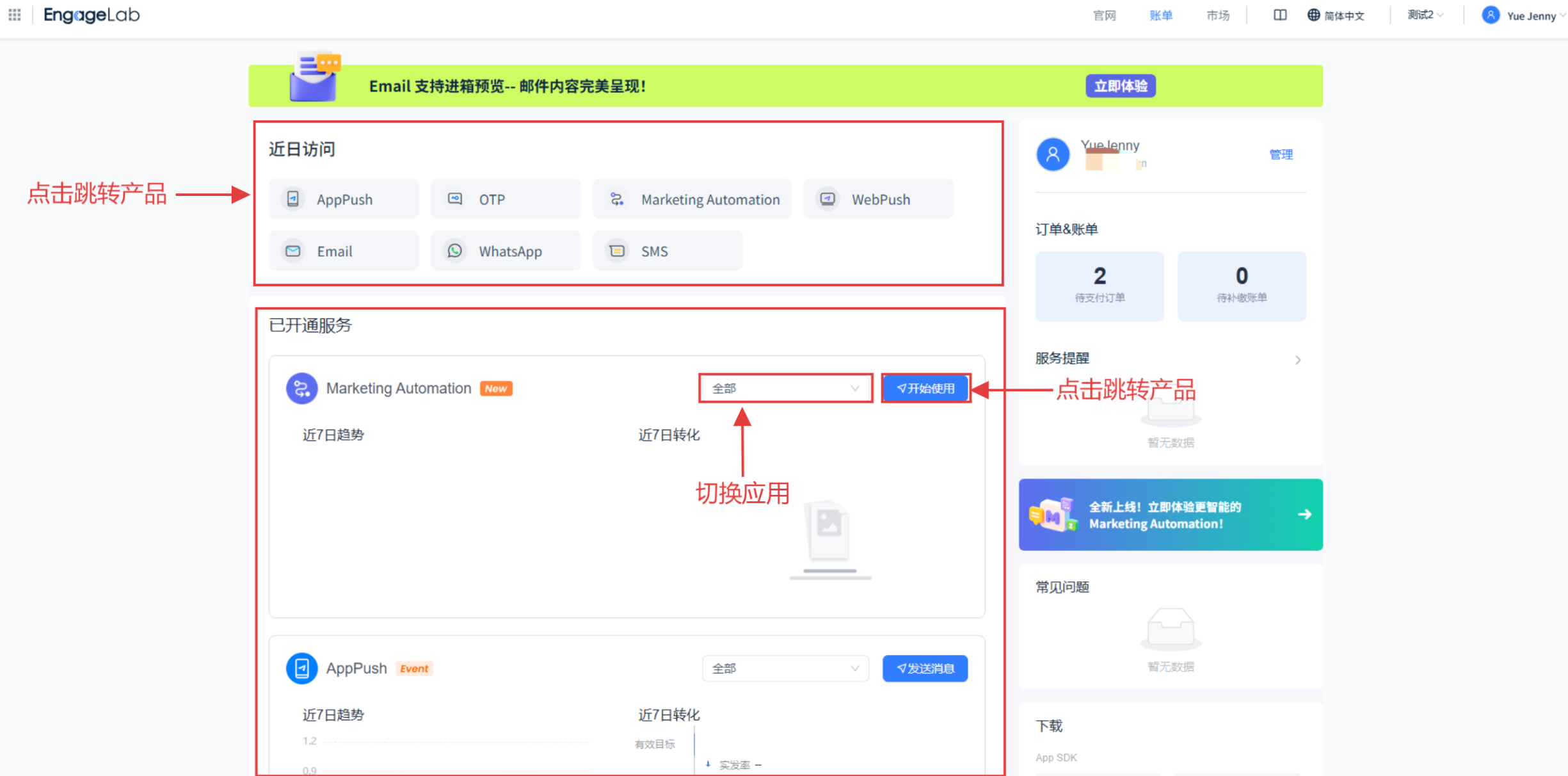
Task: Click the 常见问题 heading
Action: point(1062,587)
